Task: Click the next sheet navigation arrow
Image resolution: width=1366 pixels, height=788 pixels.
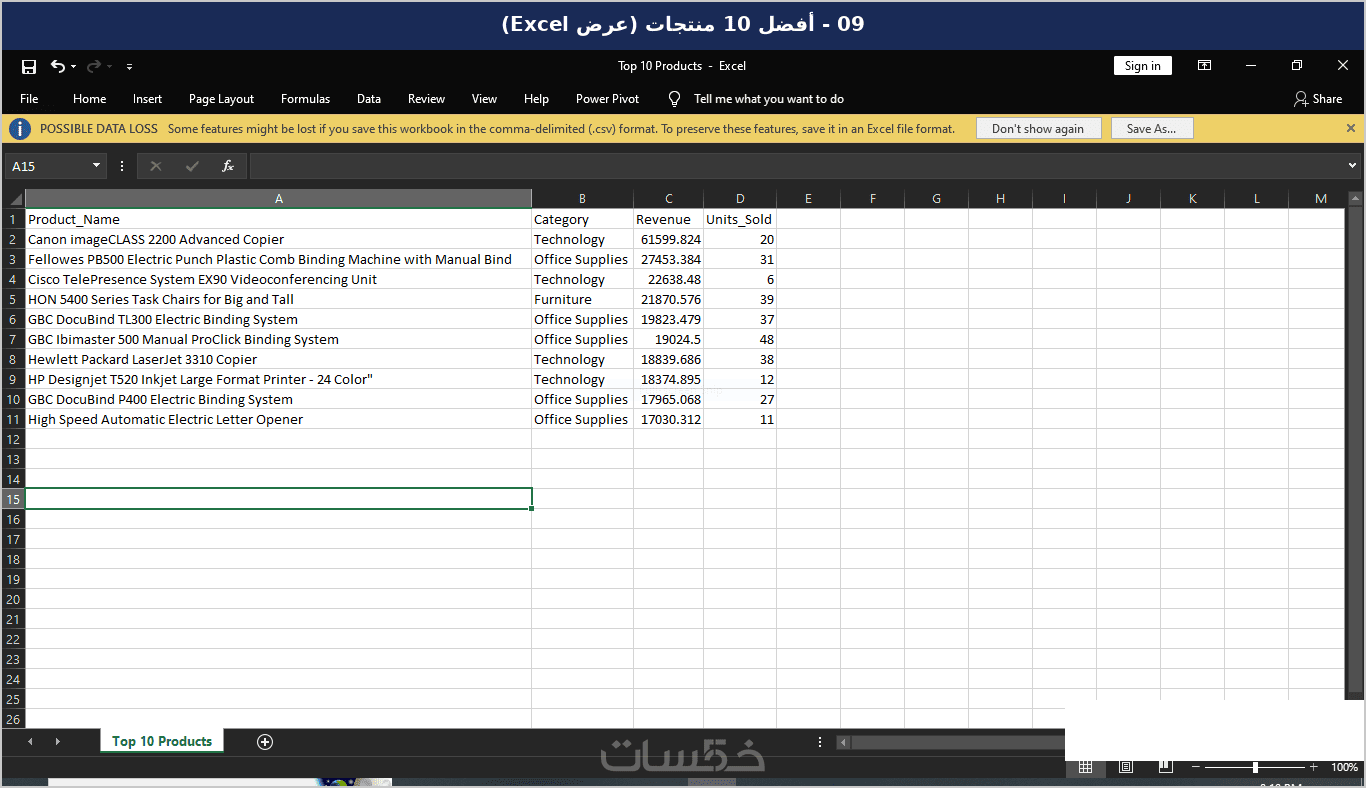Action: pos(57,741)
